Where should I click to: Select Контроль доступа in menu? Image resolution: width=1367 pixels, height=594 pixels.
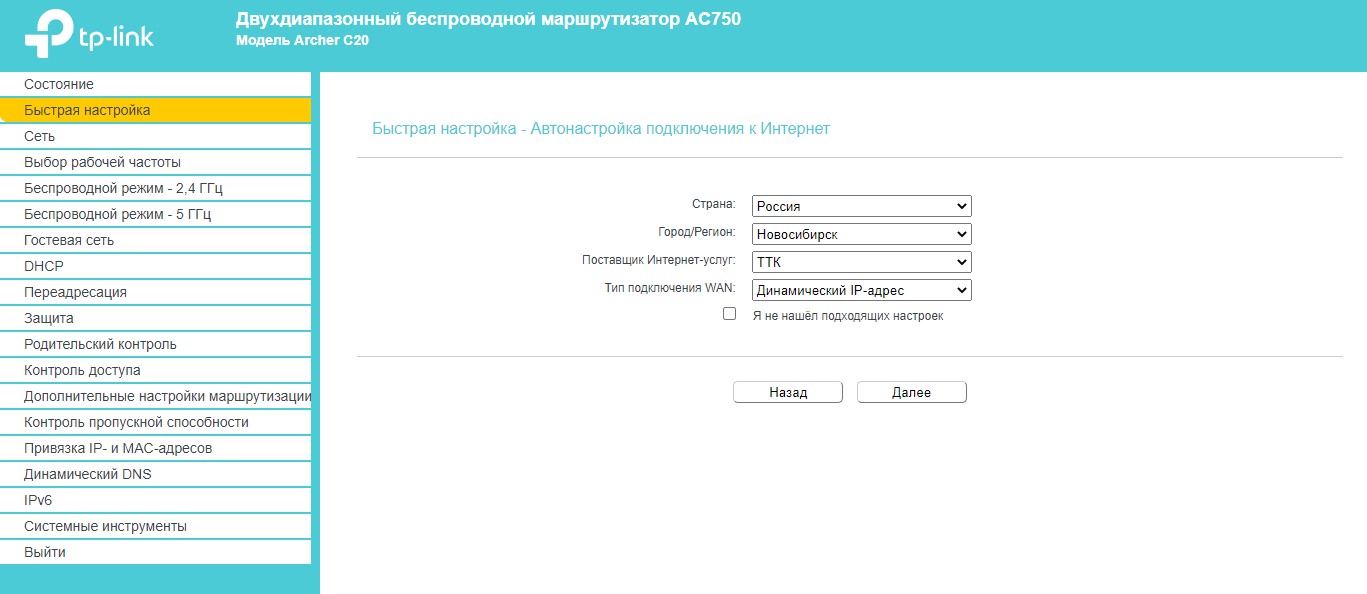coord(155,370)
